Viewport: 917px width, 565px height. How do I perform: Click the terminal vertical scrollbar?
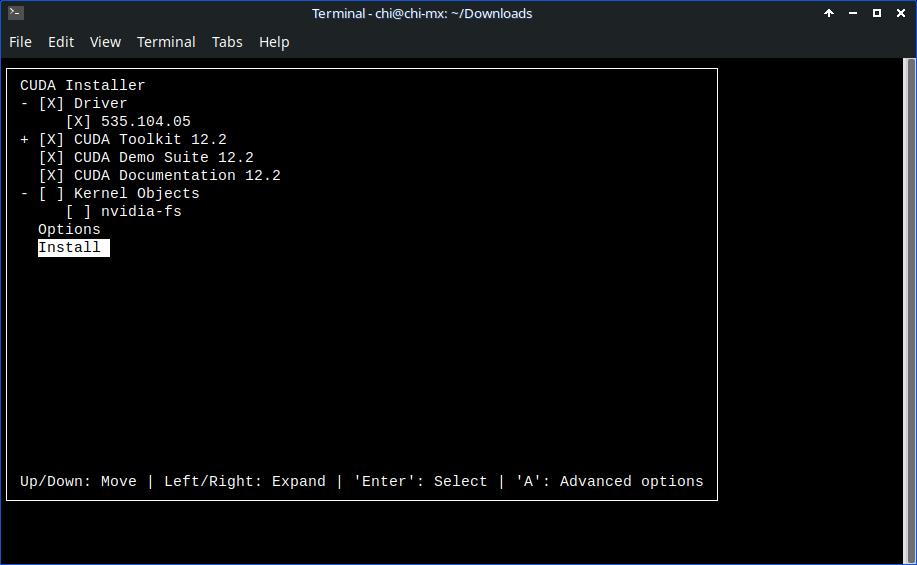[x=909, y=310]
